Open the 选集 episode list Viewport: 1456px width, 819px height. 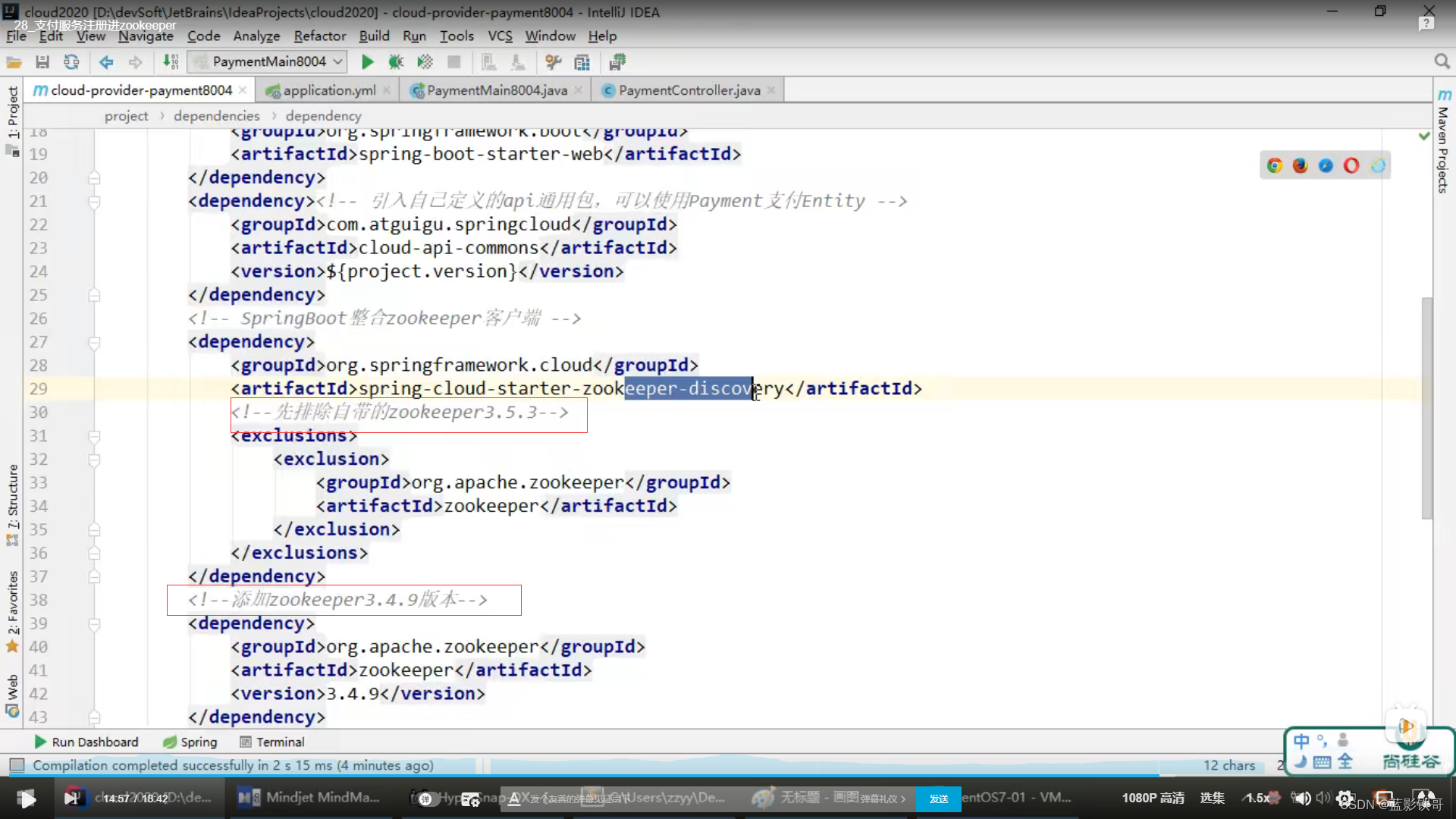coord(1212,798)
